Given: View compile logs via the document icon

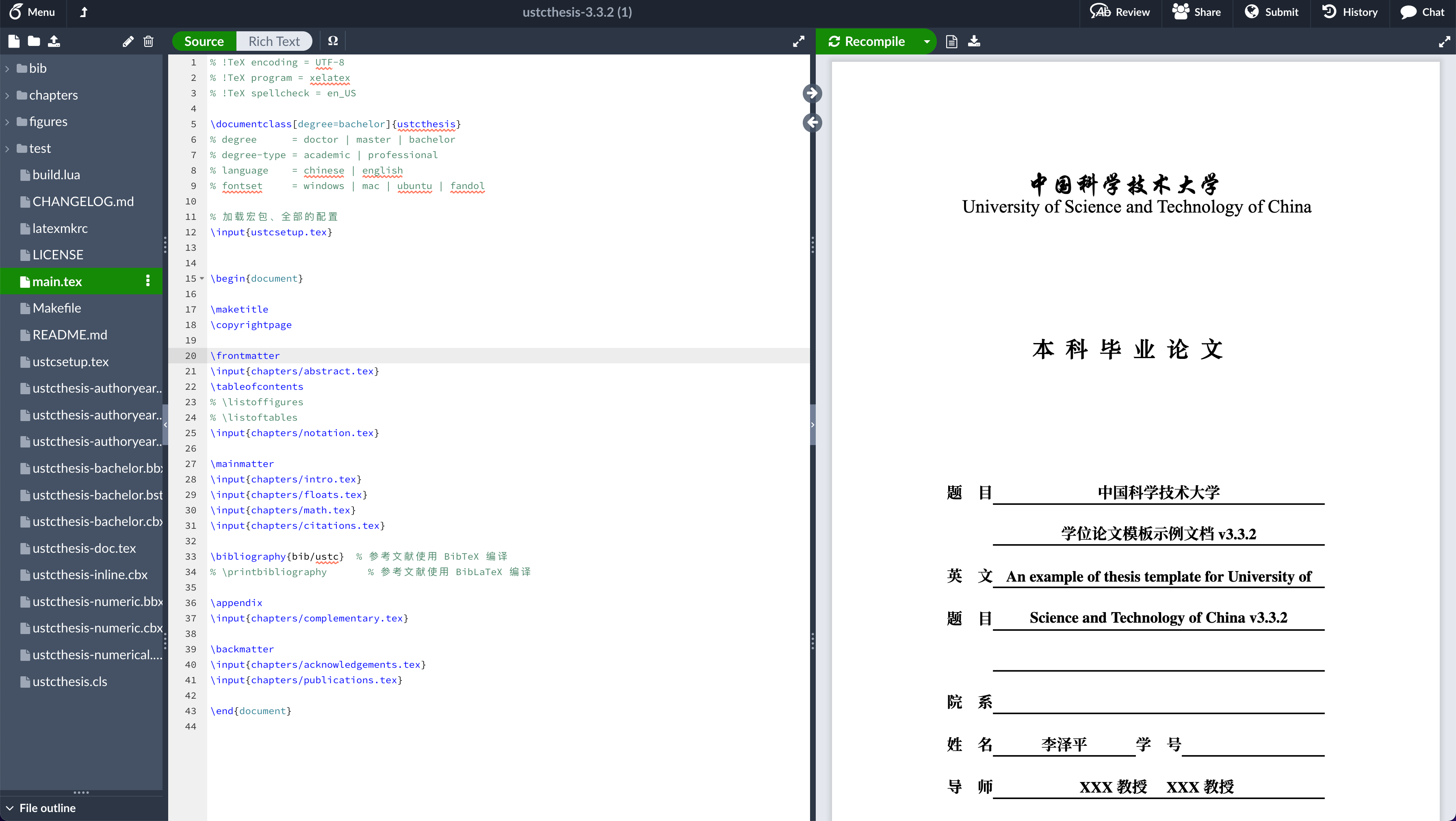Looking at the screenshot, I should pyautogui.click(x=951, y=41).
